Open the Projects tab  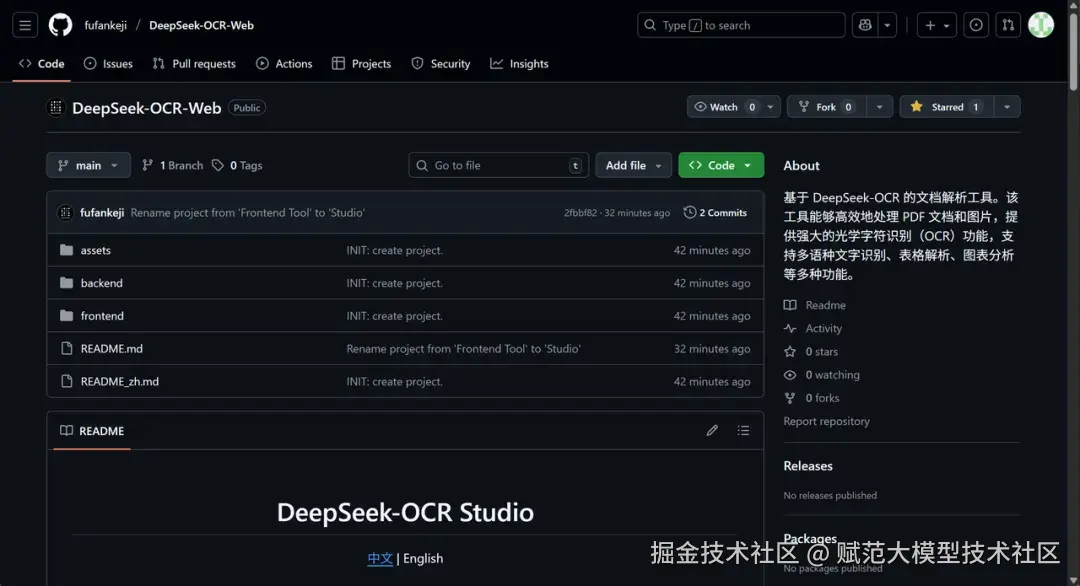[x=362, y=63]
